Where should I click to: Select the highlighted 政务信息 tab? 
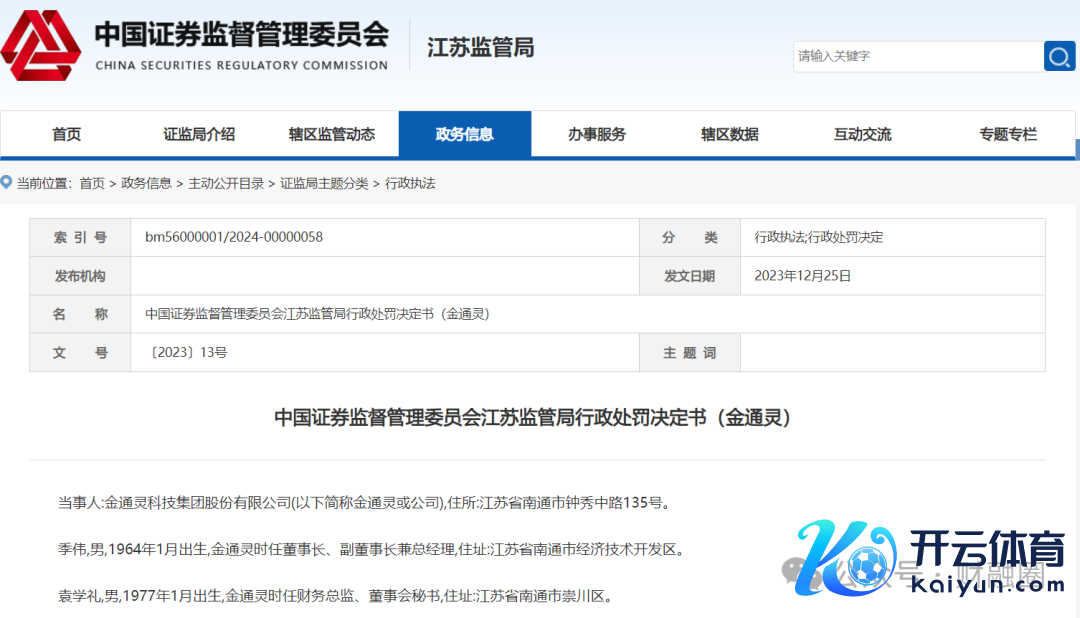click(x=465, y=134)
